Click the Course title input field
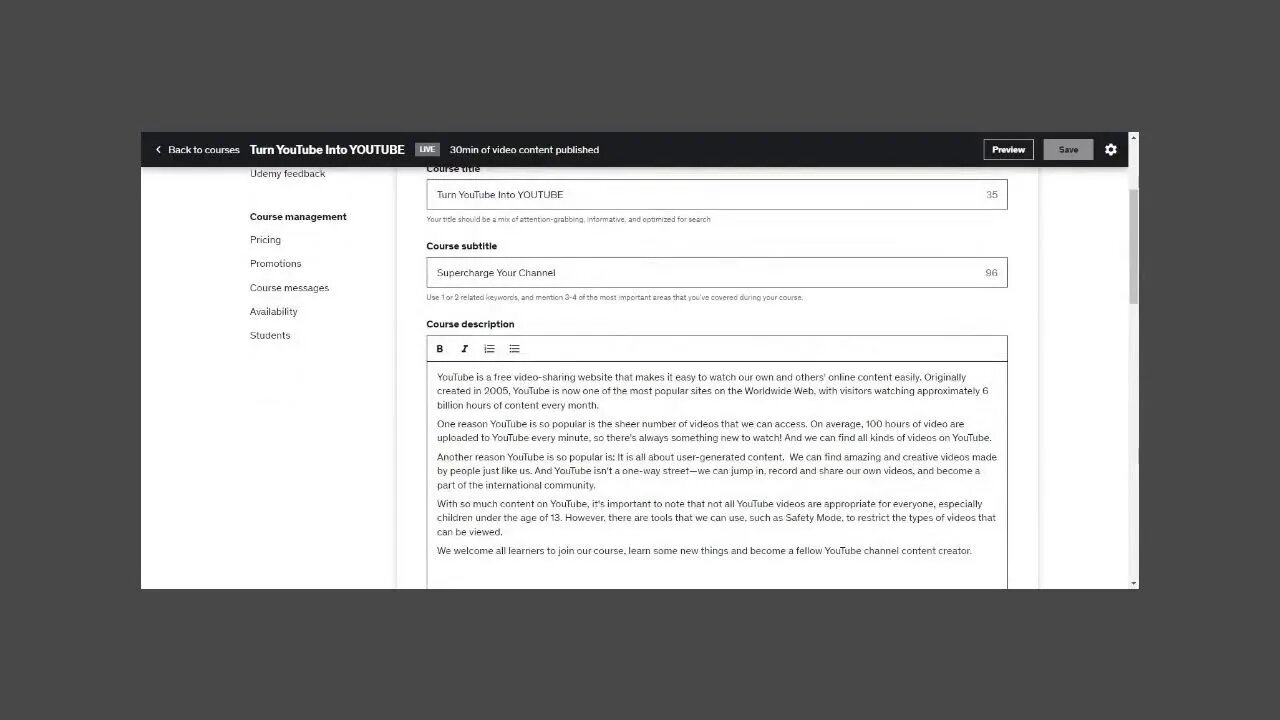The height and width of the screenshot is (720, 1280). click(x=717, y=195)
